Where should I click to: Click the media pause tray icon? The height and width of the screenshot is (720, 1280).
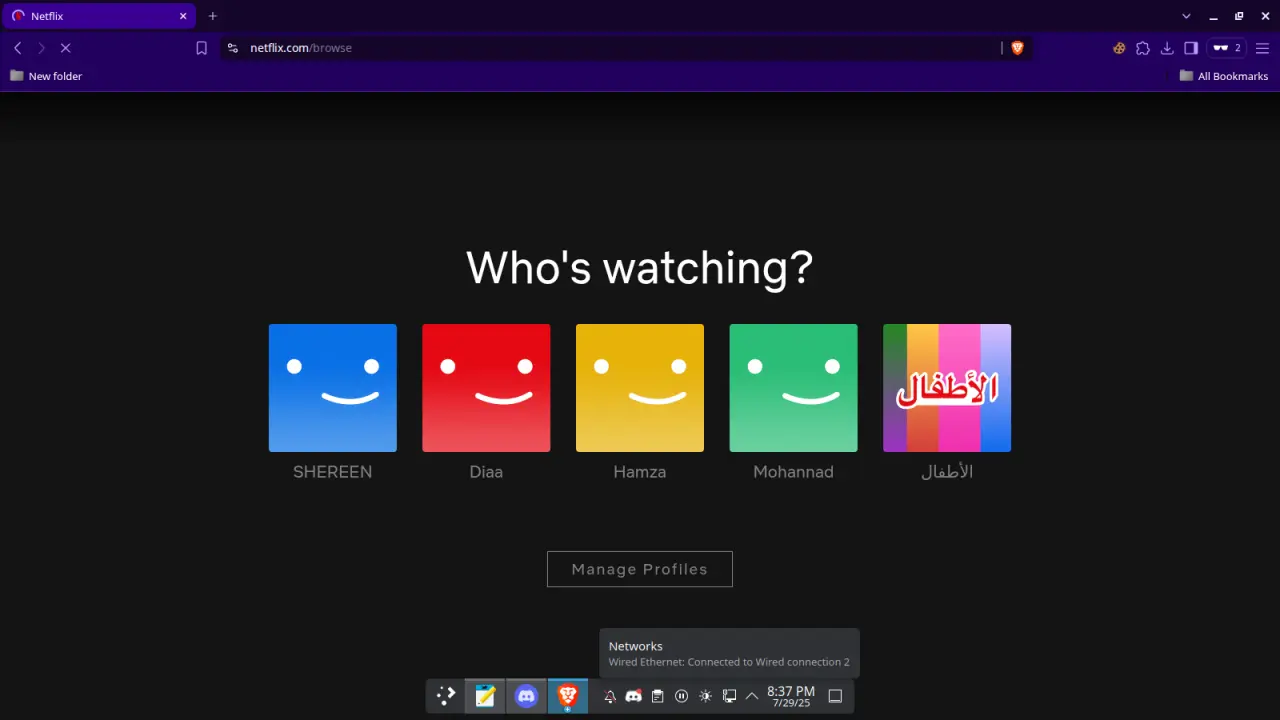[x=681, y=696]
